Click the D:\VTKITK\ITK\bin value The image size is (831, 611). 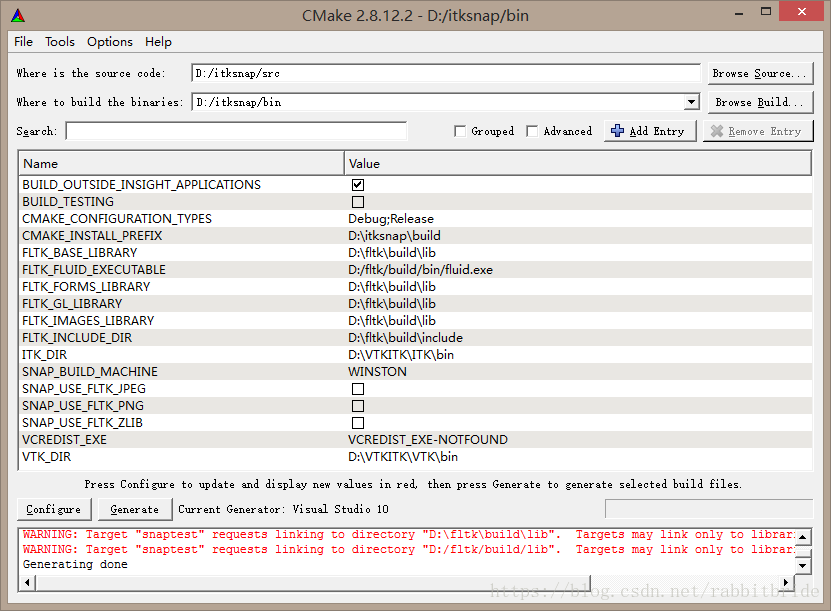[401, 355]
